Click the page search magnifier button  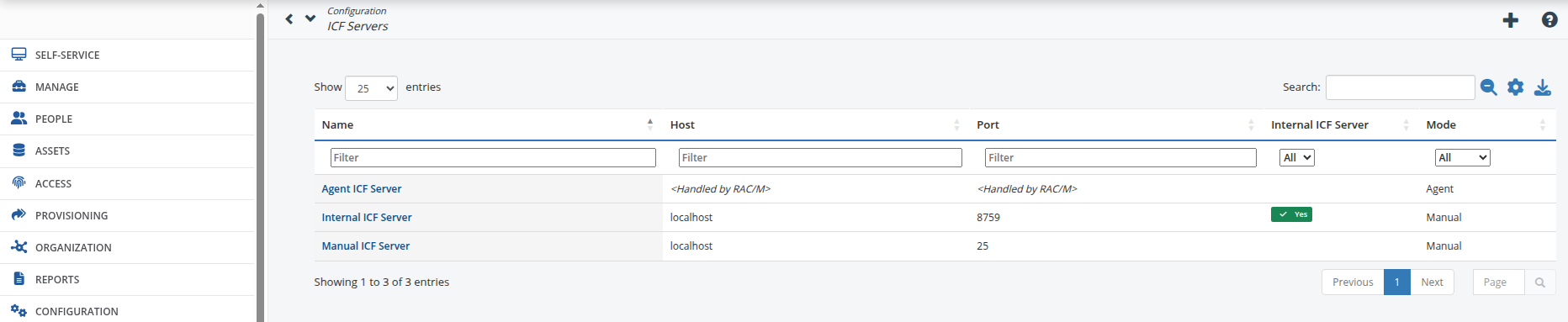(1539, 282)
